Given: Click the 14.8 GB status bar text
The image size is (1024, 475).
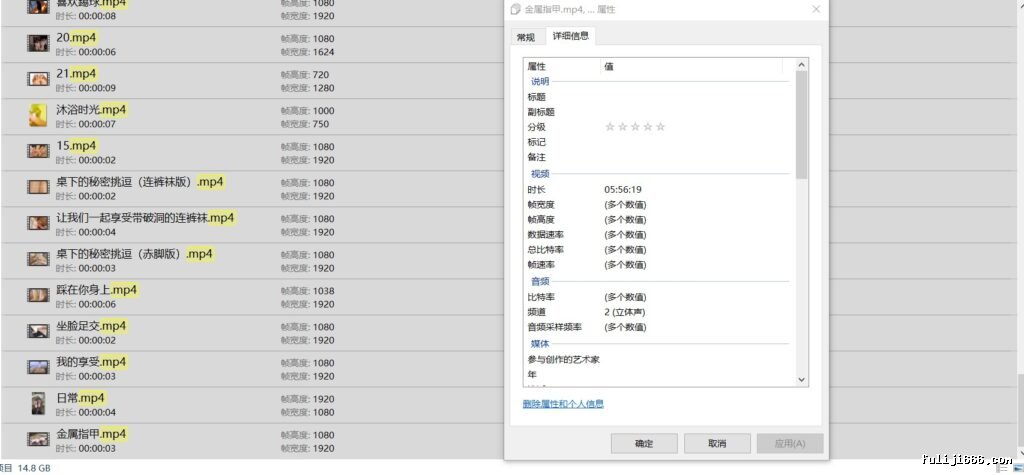Looking at the screenshot, I should coord(34,468).
